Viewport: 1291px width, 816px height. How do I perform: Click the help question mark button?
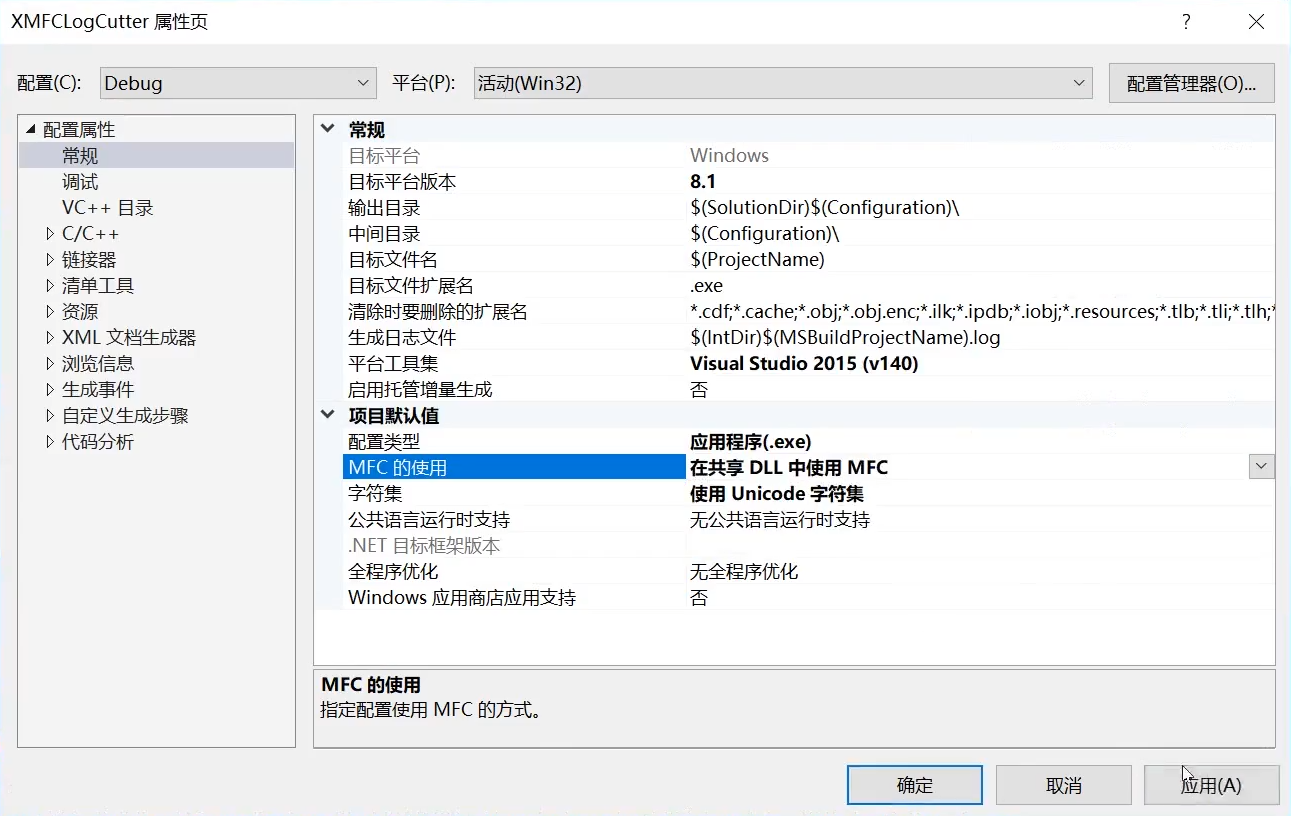pyautogui.click(x=1186, y=22)
